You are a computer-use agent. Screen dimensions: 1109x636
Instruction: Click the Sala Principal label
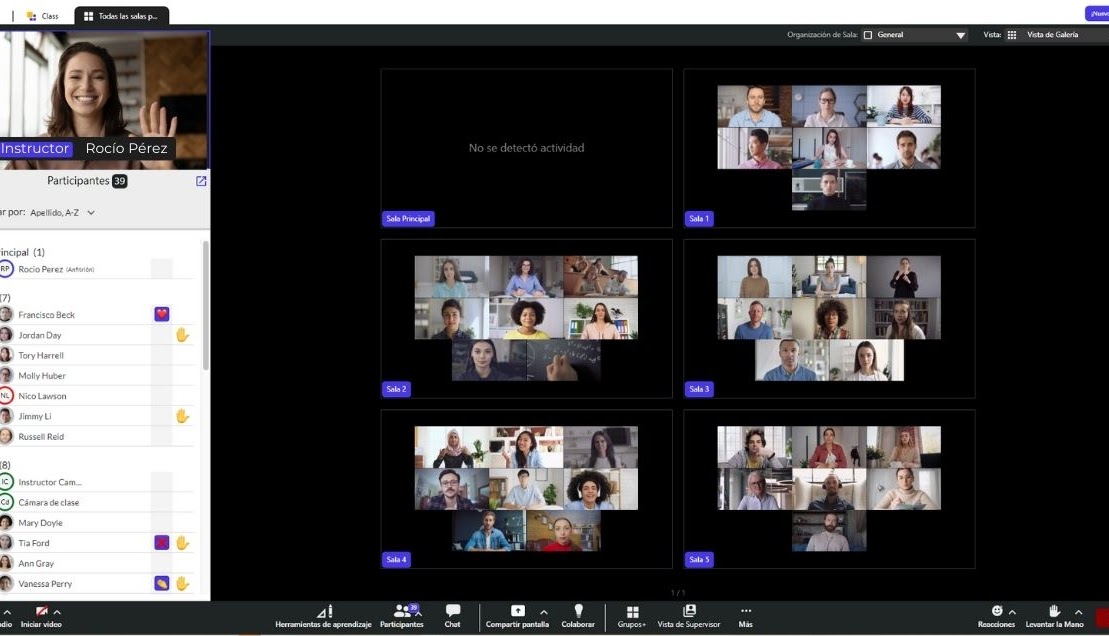pyautogui.click(x=408, y=219)
